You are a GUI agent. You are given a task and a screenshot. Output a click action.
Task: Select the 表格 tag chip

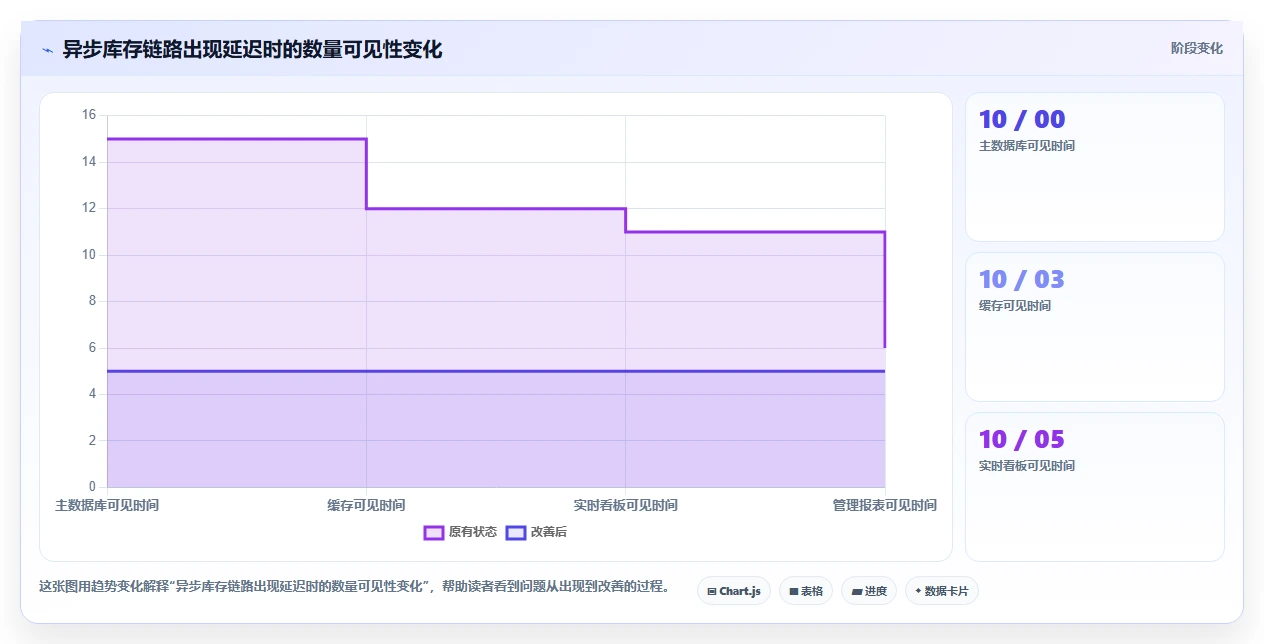tap(806, 591)
